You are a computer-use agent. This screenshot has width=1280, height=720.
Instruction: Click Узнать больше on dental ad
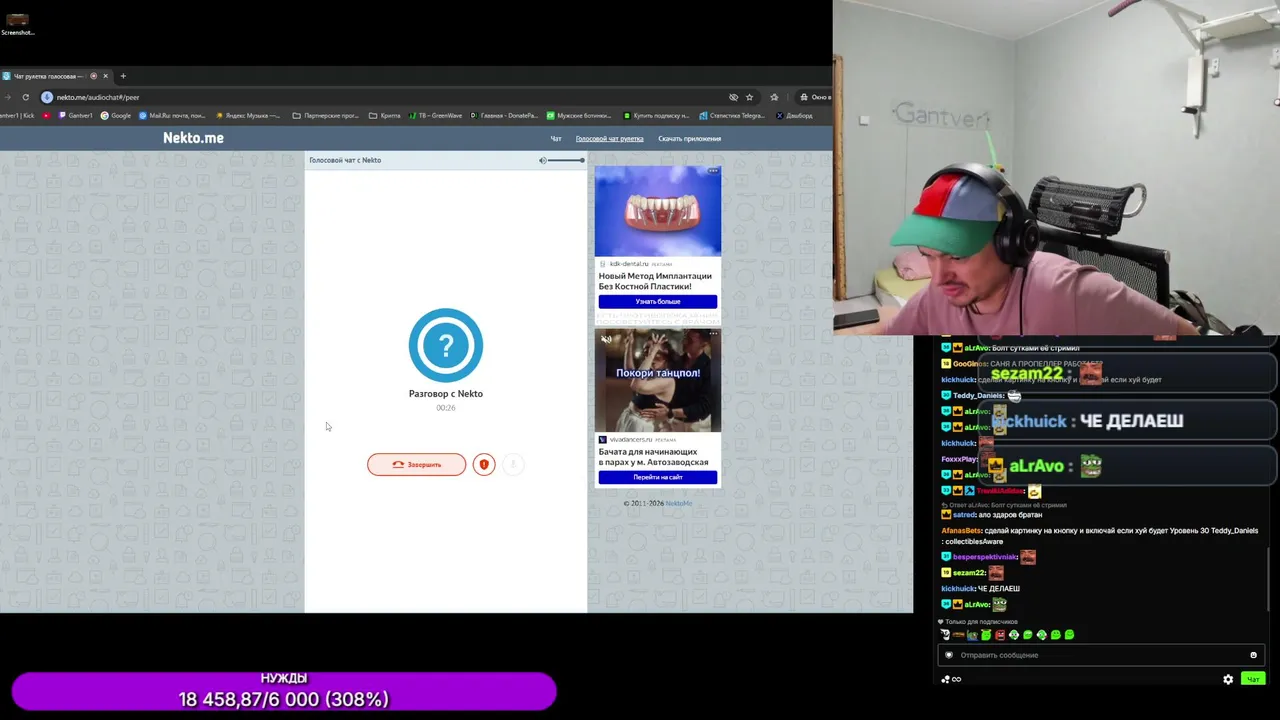coord(657,301)
